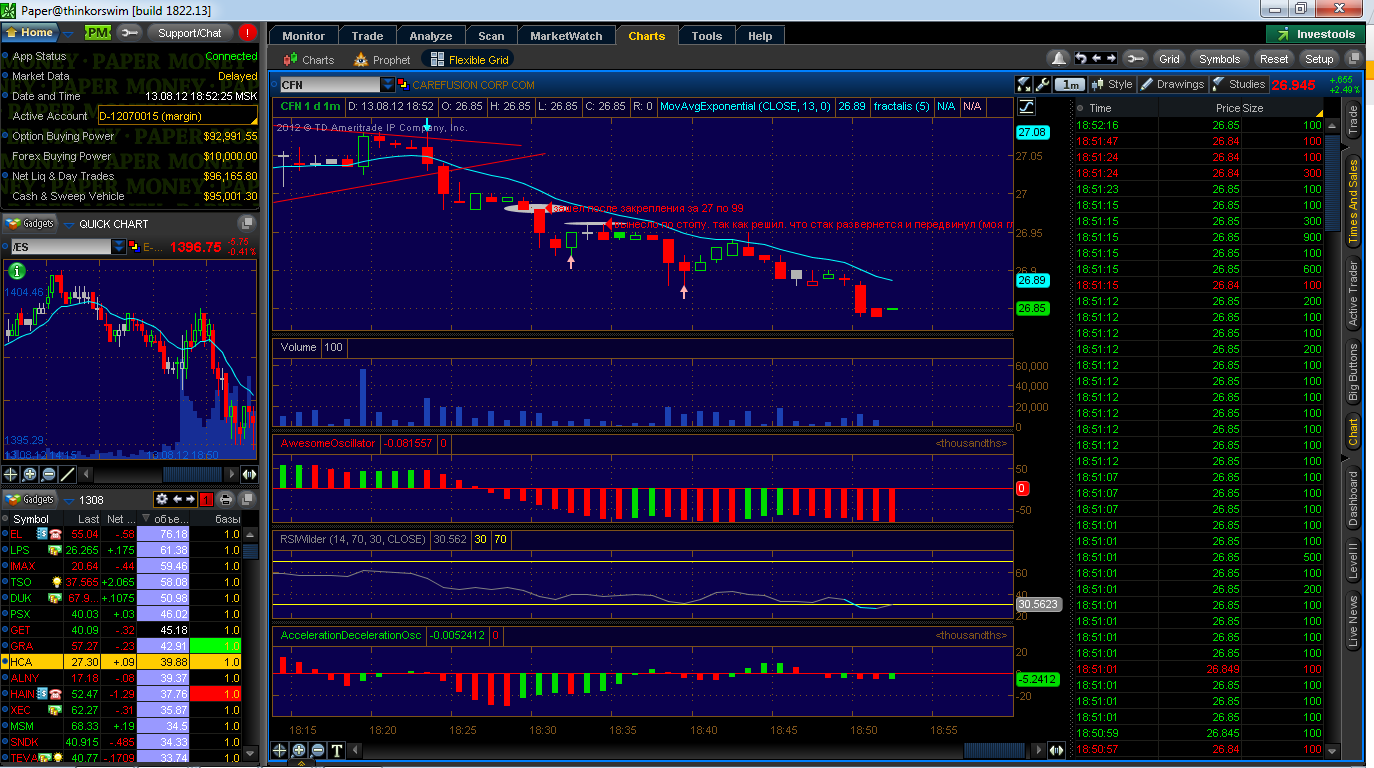Image resolution: width=1374 pixels, height=768 pixels.
Task: Click the quick study flask icon left of 1m
Action: [1025, 85]
